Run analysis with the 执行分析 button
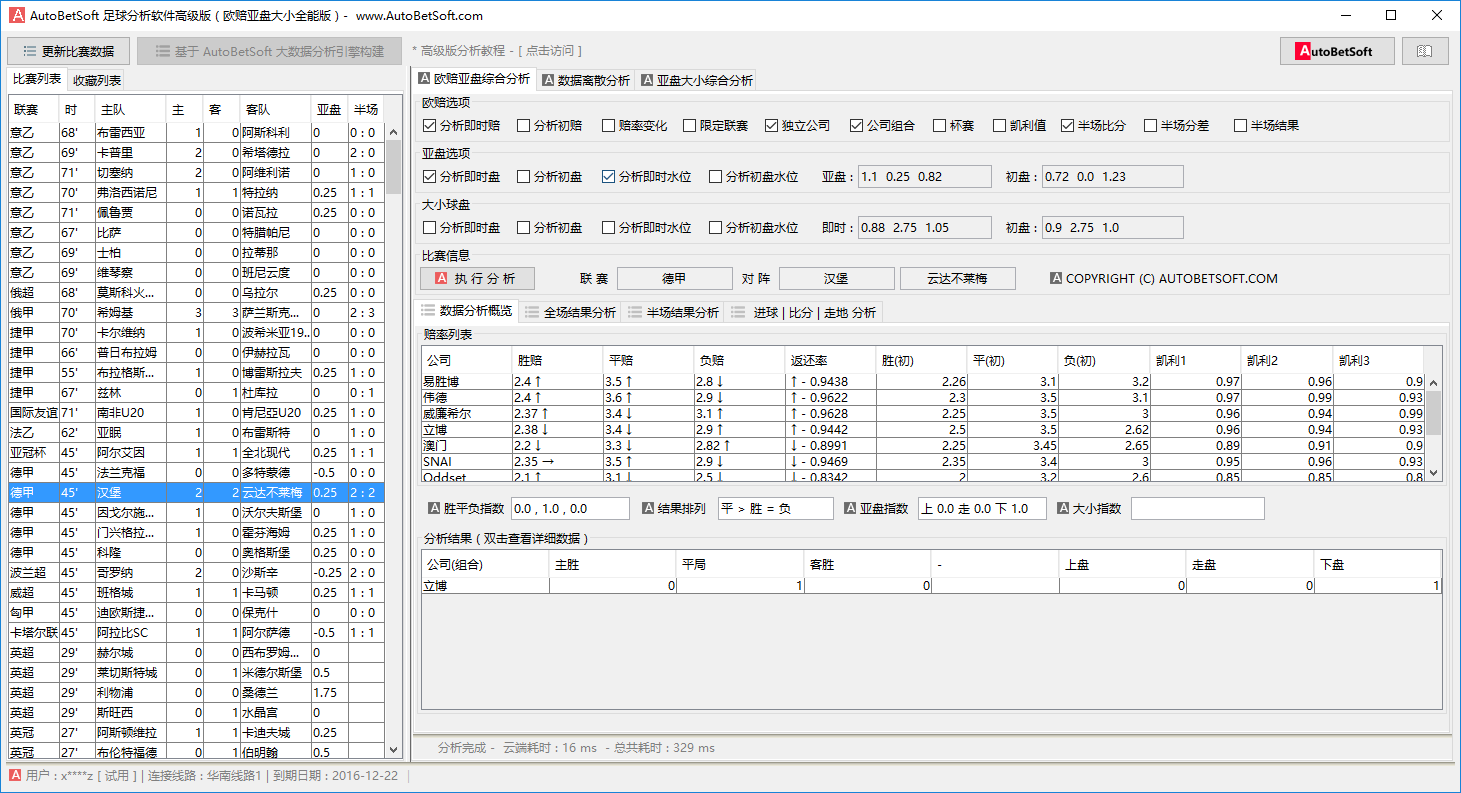Screen dimensions: 1461x793 477,279
